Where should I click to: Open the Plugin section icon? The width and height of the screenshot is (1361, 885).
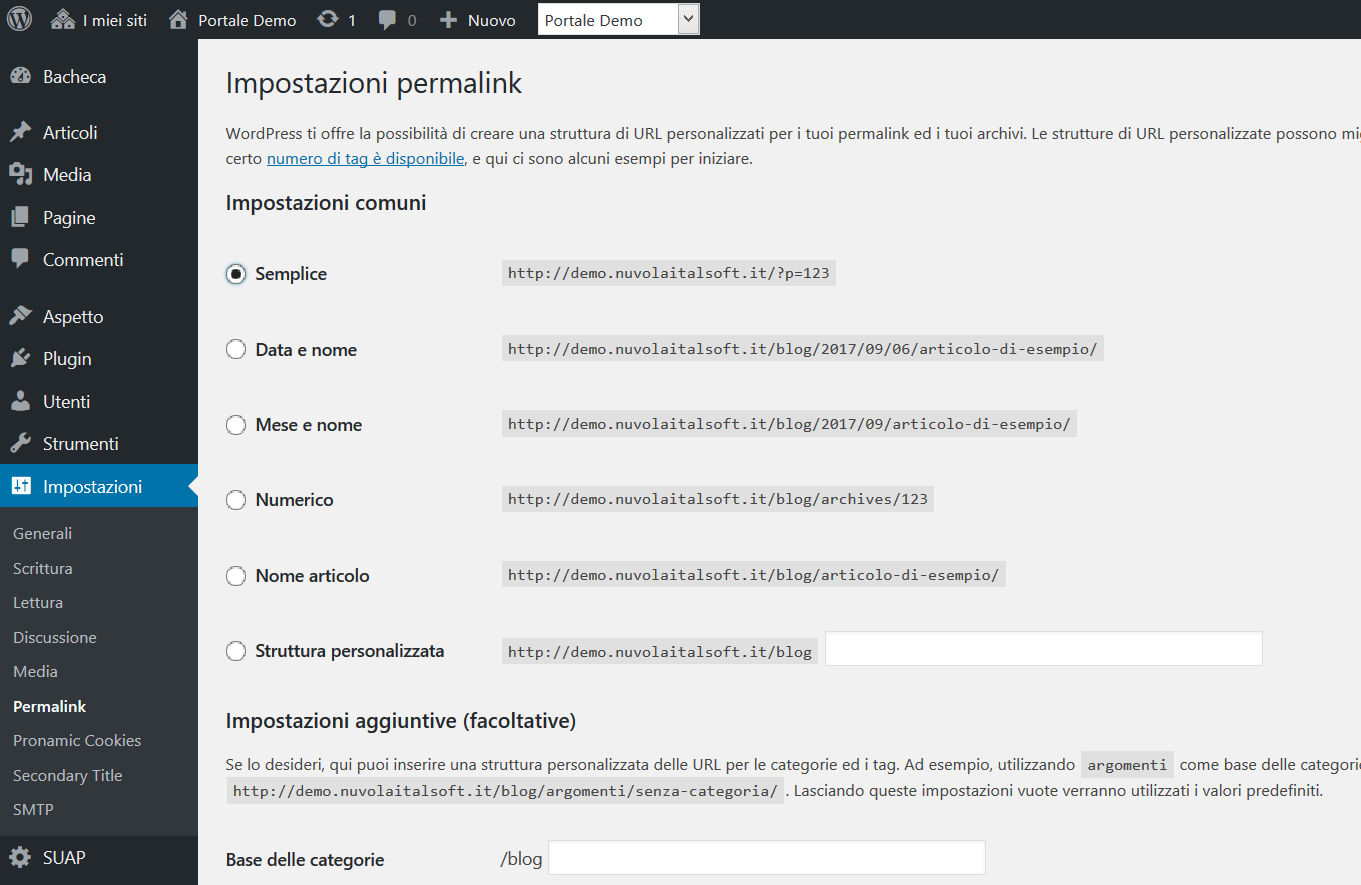point(21,359)
